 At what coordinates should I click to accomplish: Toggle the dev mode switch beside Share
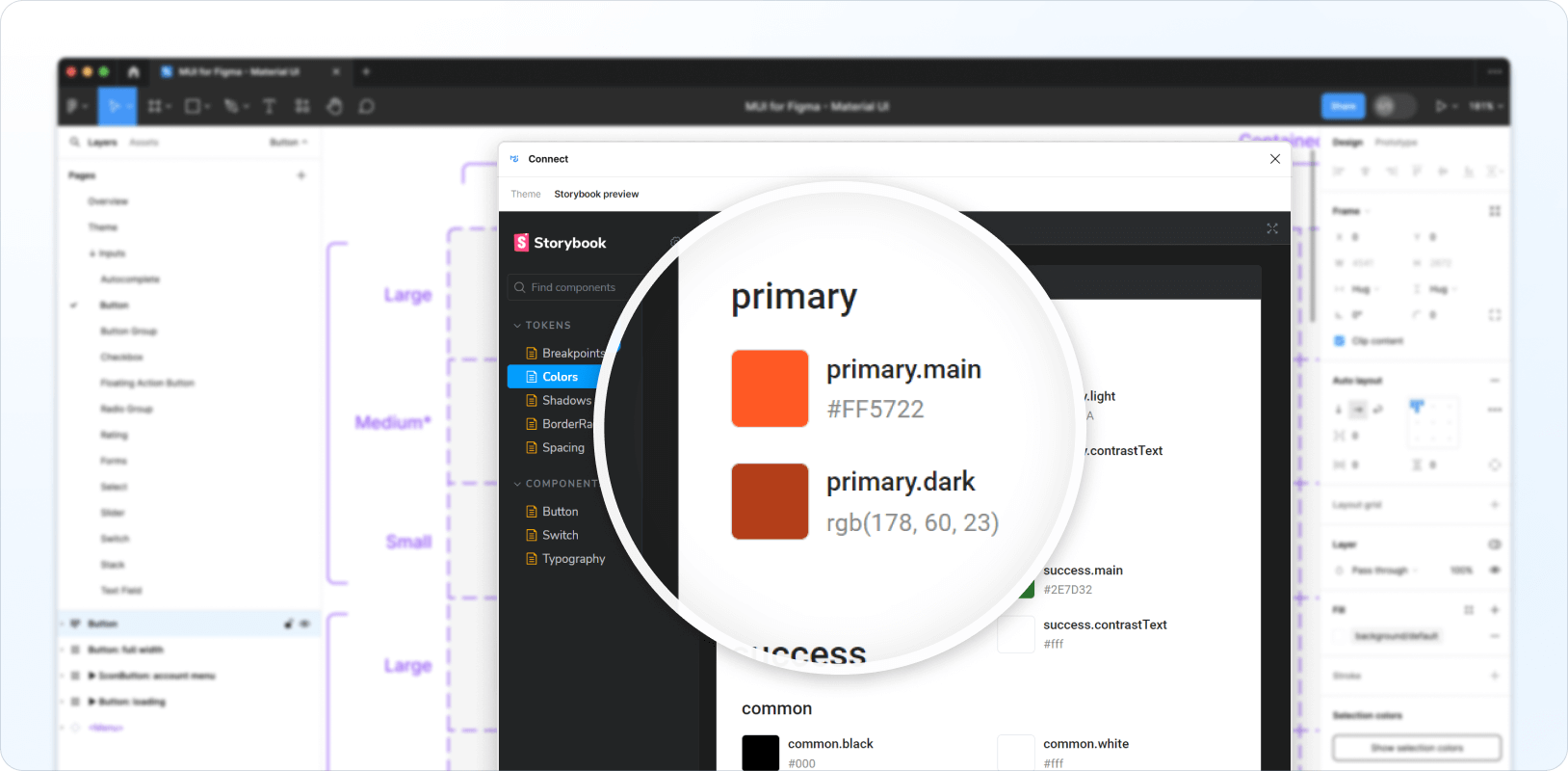click(x=1394, y=106)
